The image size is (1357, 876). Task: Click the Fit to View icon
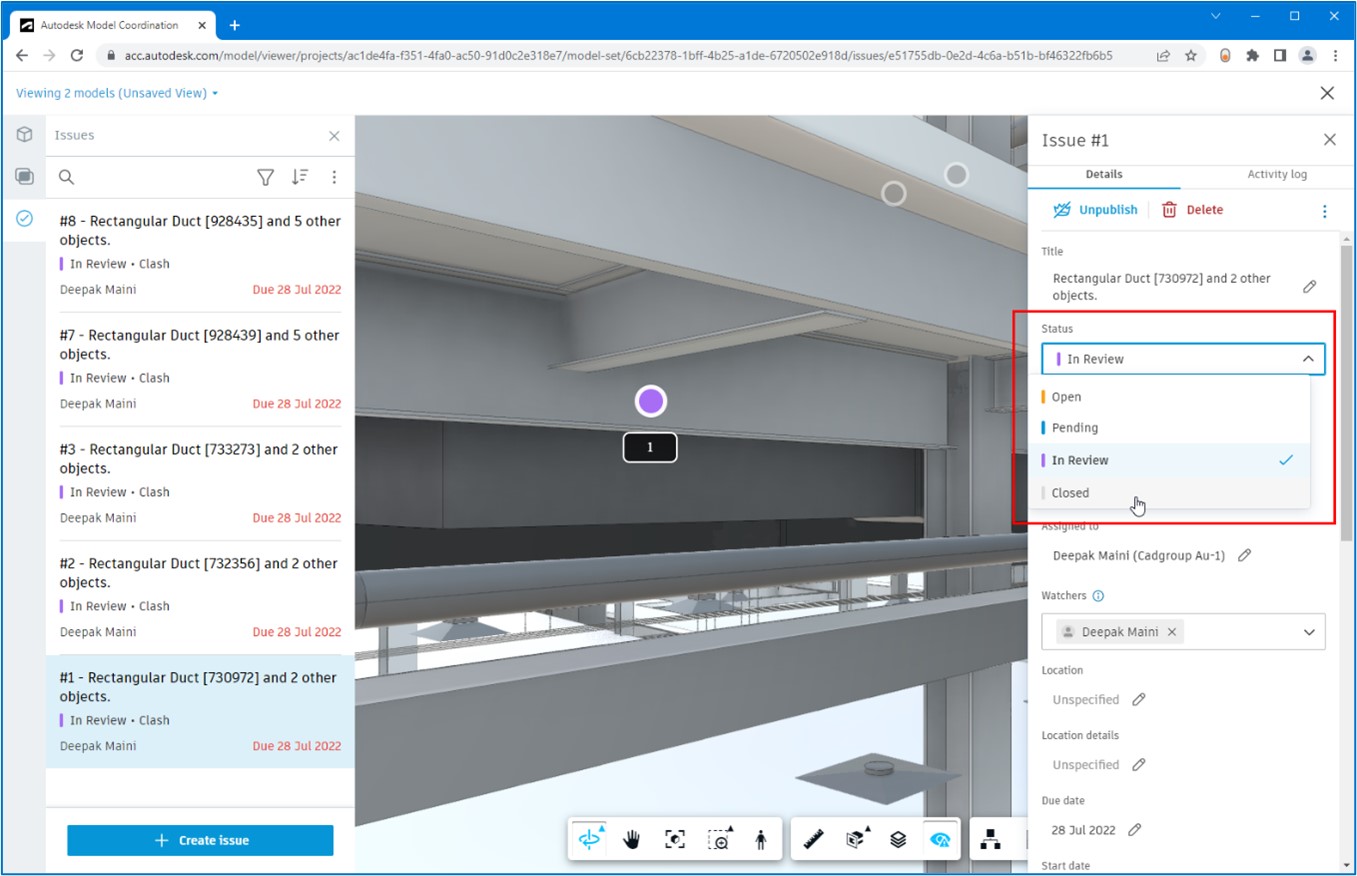click(x=675, y=839)
